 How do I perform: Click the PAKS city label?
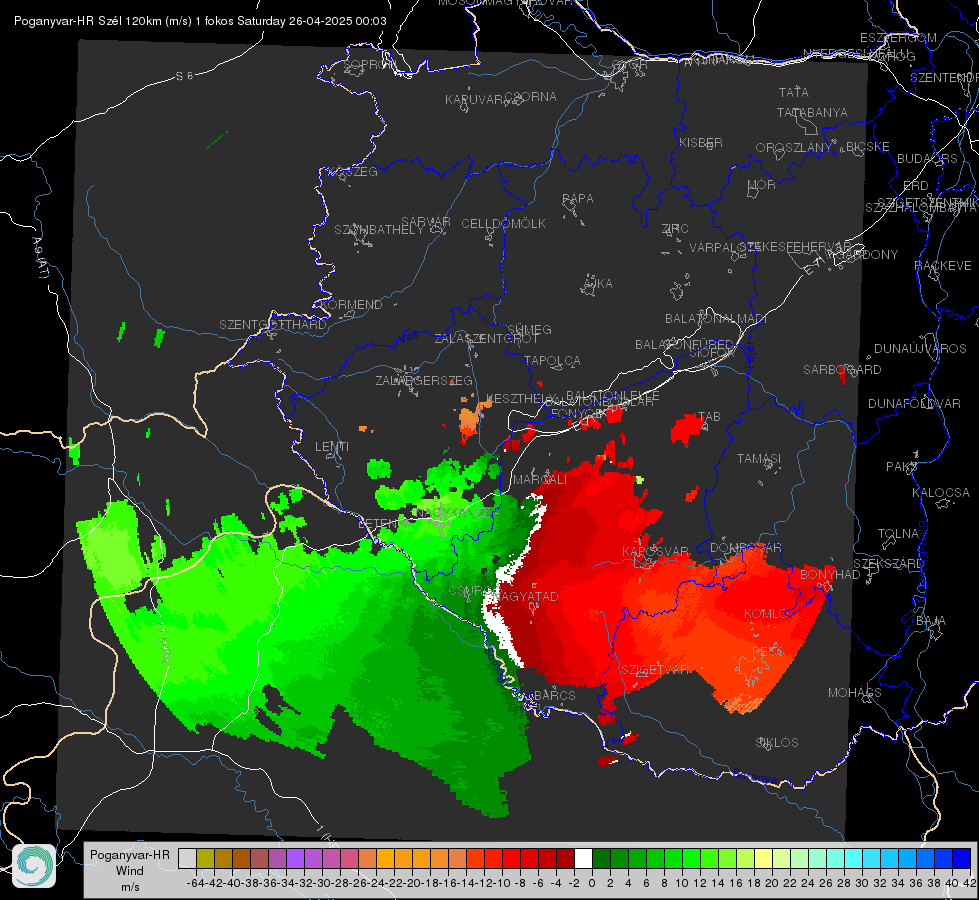coord(902,466)
